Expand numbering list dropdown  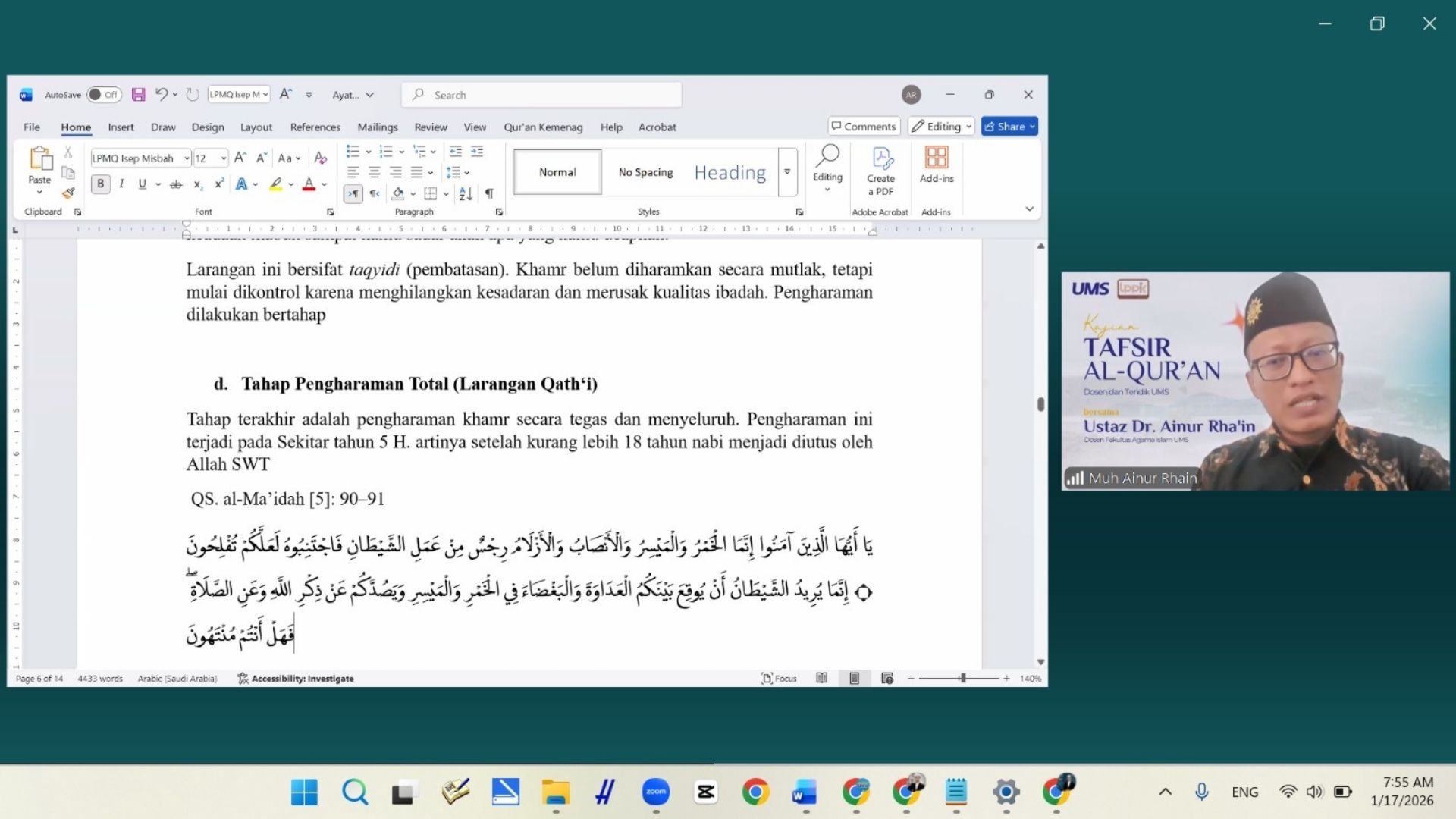click(402, 152)
